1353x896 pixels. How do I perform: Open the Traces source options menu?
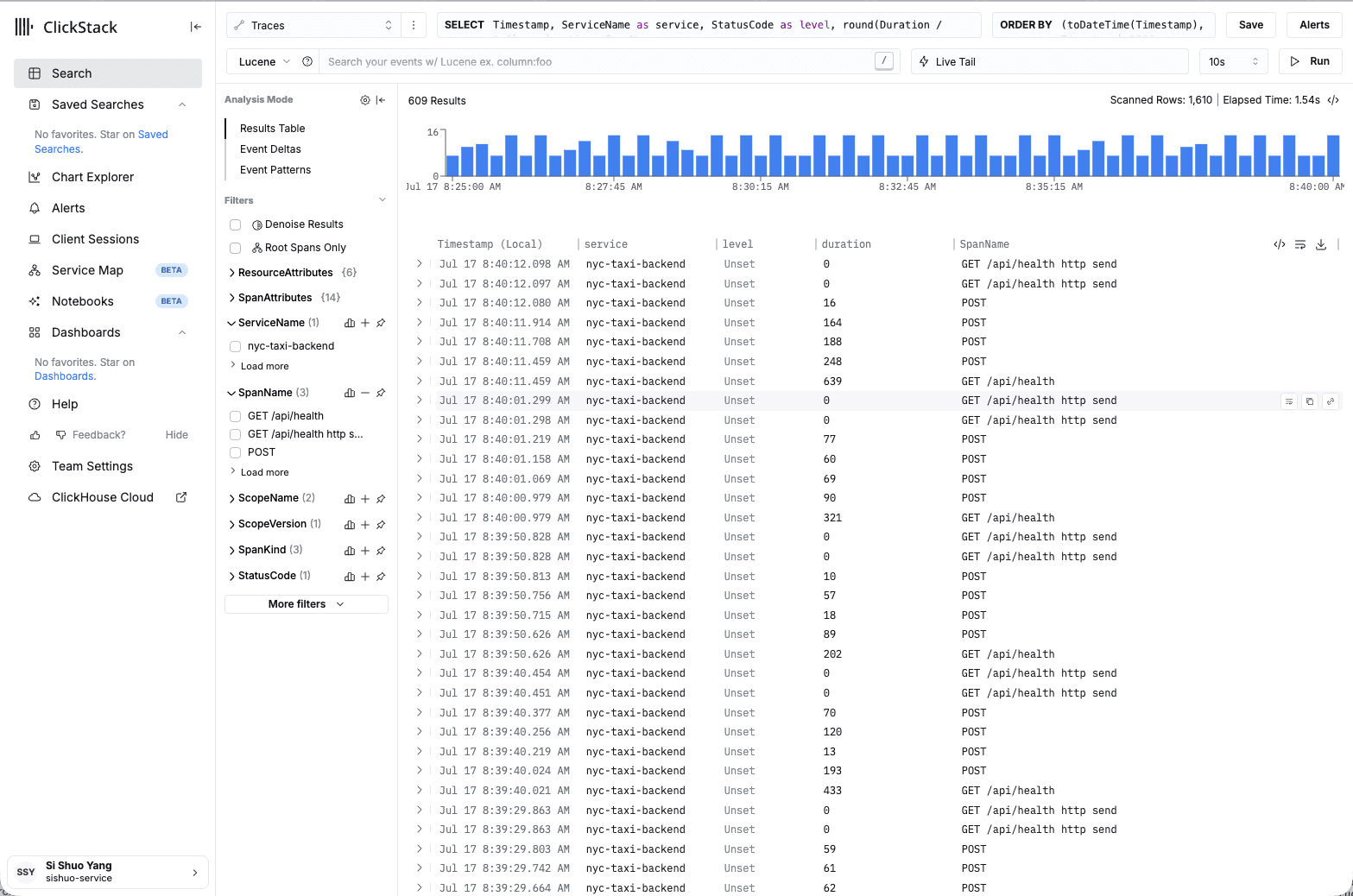click(414, 25)
